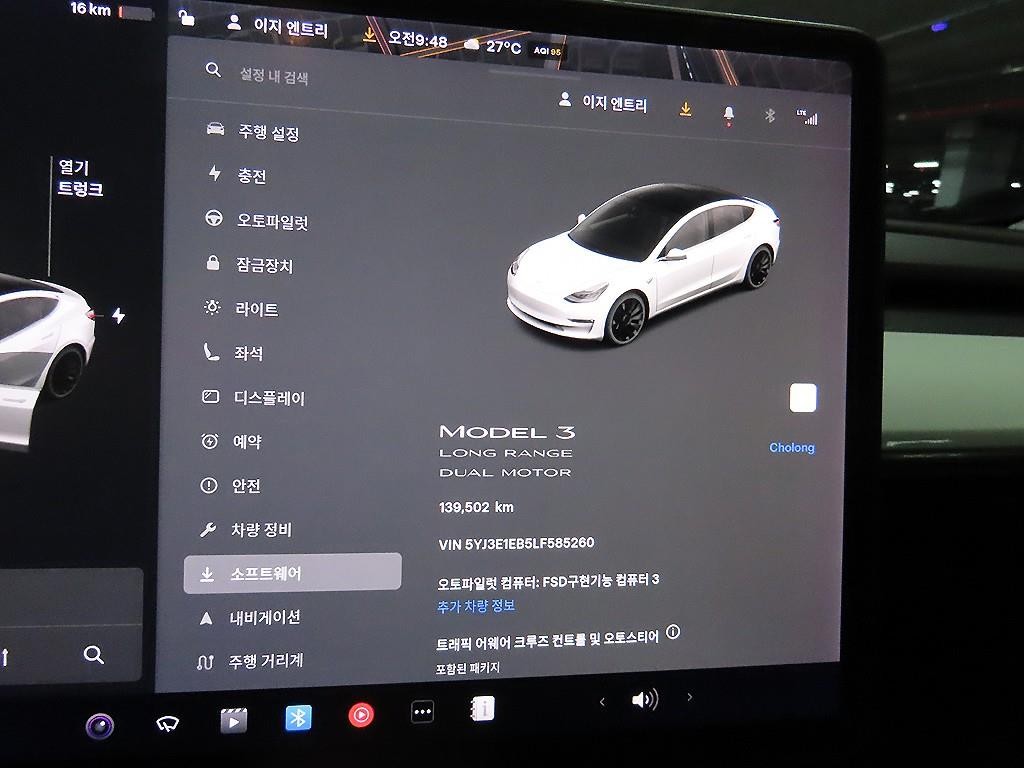Open the red music app icon
The height and width of the screenshot is (768, 1024).
(x=360, y=714)
